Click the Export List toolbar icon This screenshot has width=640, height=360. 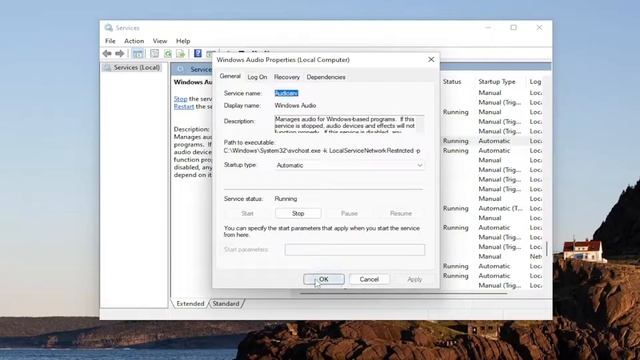(180, 53)
